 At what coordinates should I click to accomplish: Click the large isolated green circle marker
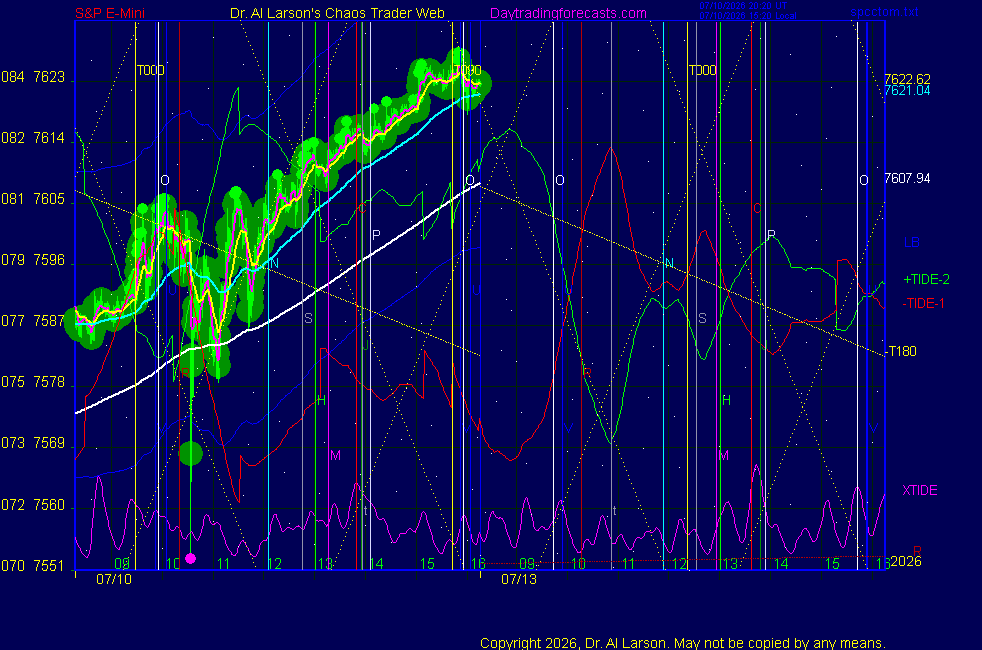pos(190,453)
